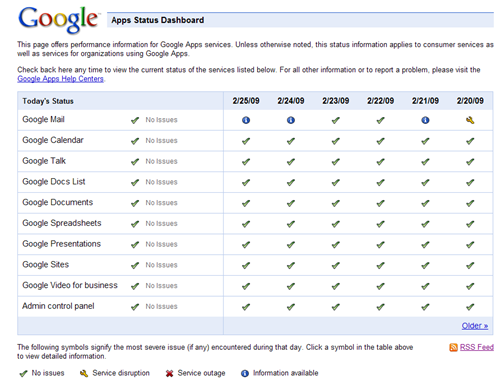Open Google Mail info icon for 2/24/09
500x385 pixels.
pyautogui.click(x=291, y=120)
